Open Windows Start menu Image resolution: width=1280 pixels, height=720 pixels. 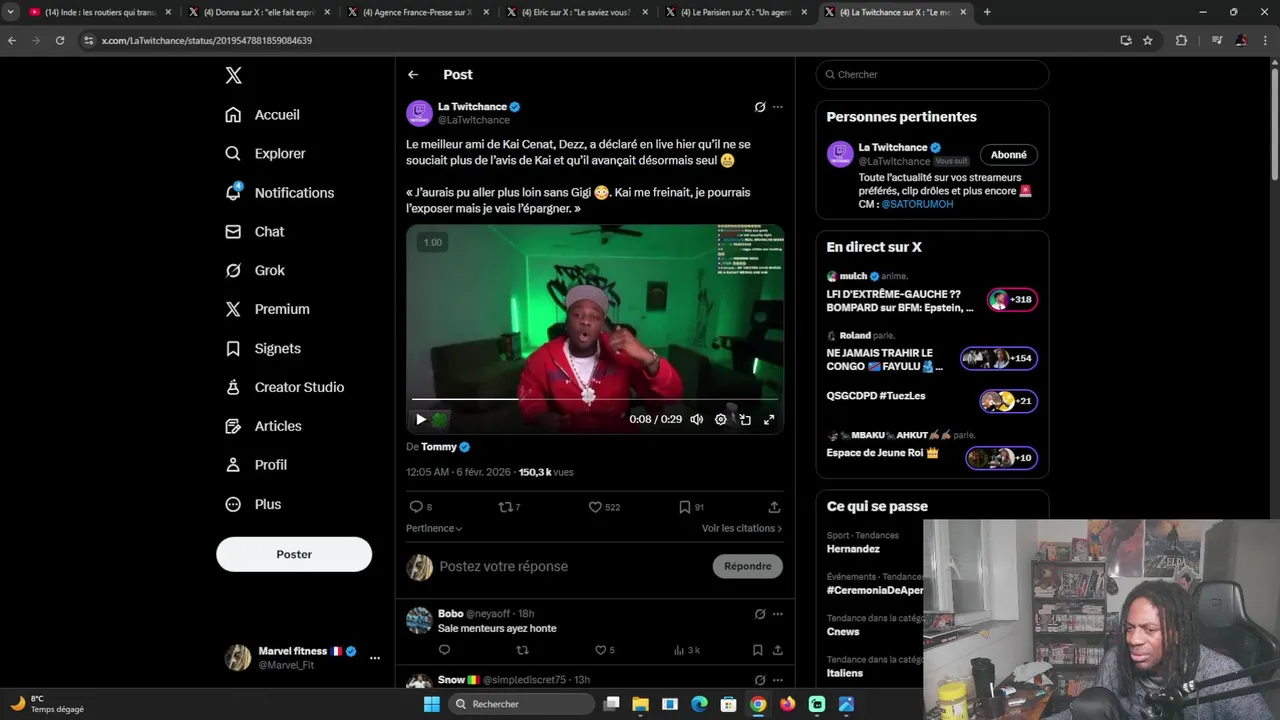[x=431, y=704]
